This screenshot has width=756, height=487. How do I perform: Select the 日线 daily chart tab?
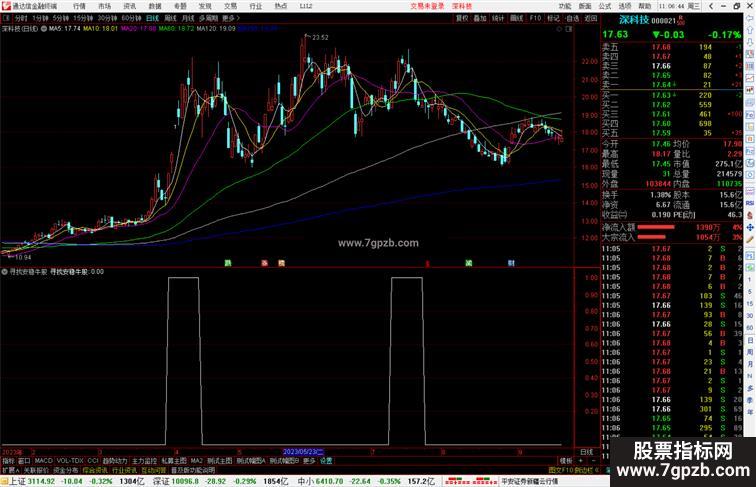pyautogui.click(x=152, y=18)
